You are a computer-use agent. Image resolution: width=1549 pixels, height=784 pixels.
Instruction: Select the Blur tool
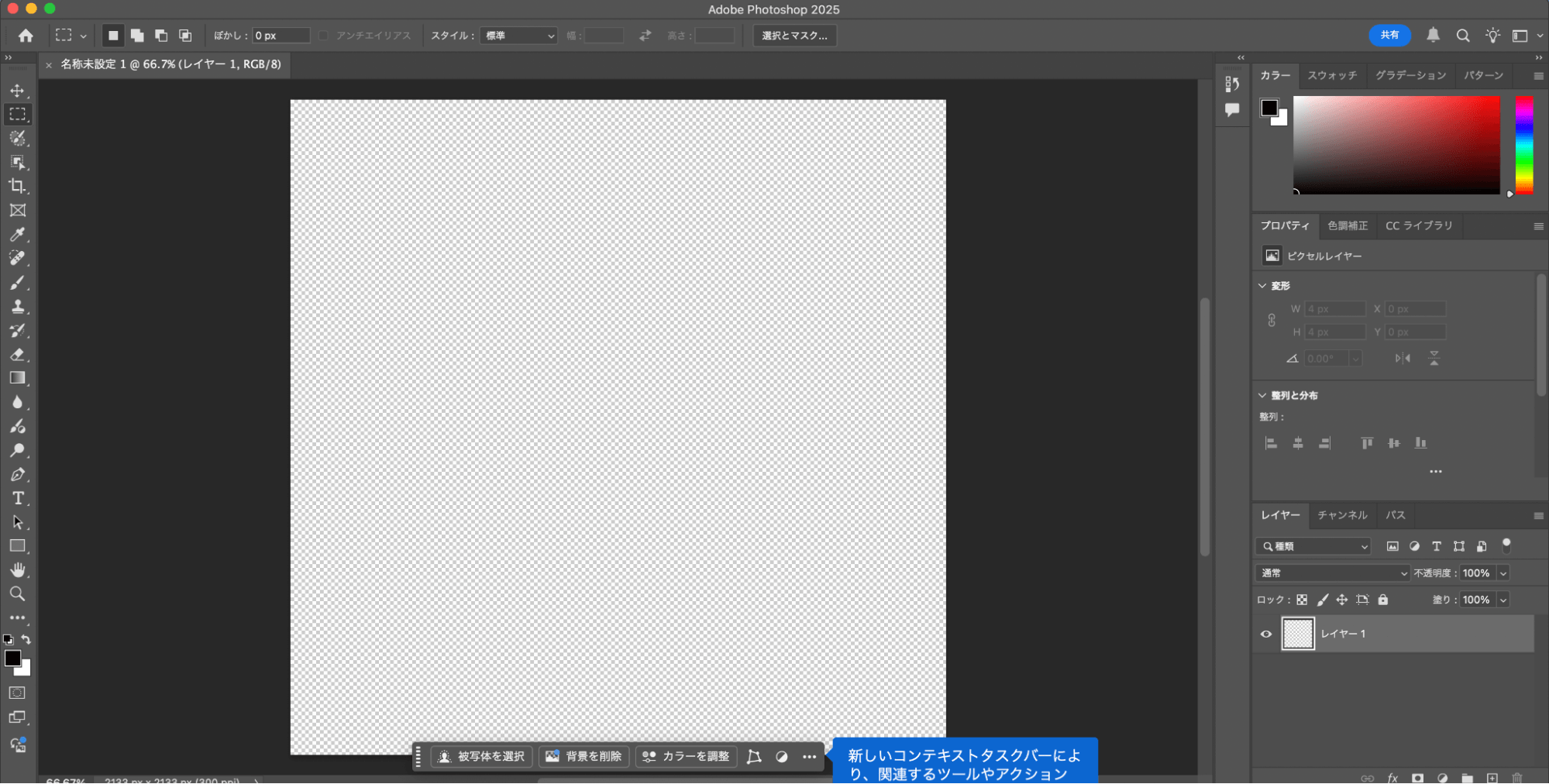[17, 402]
